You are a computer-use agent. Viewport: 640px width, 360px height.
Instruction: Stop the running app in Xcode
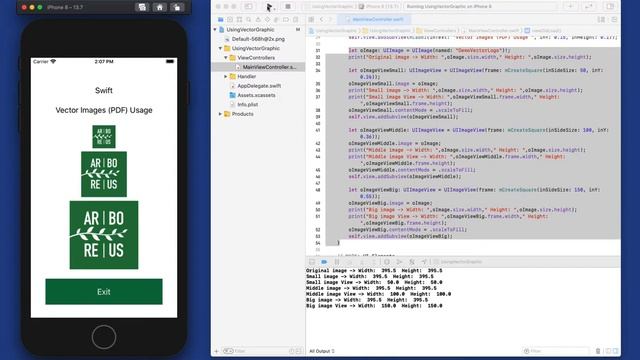click(288, 7)
